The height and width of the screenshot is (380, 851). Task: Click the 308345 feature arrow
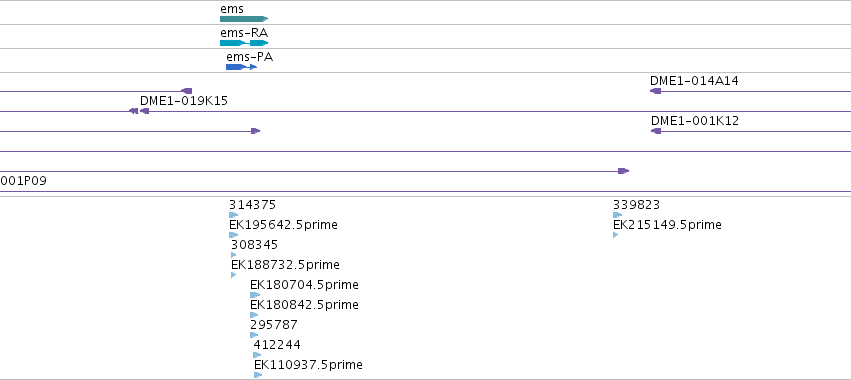click(x=233, y=255)
